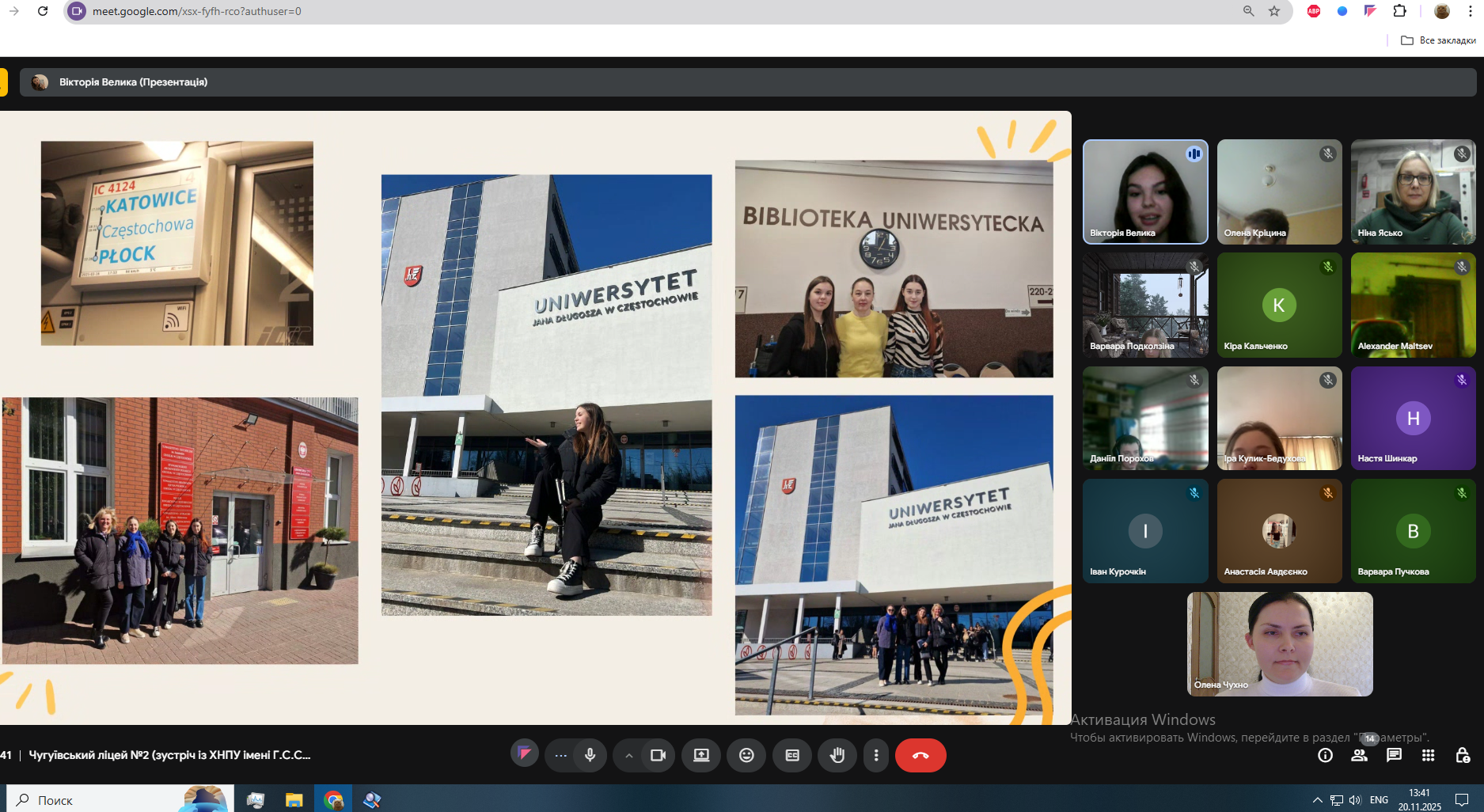Raise your hand in the meeting

[x=837, y=755]
